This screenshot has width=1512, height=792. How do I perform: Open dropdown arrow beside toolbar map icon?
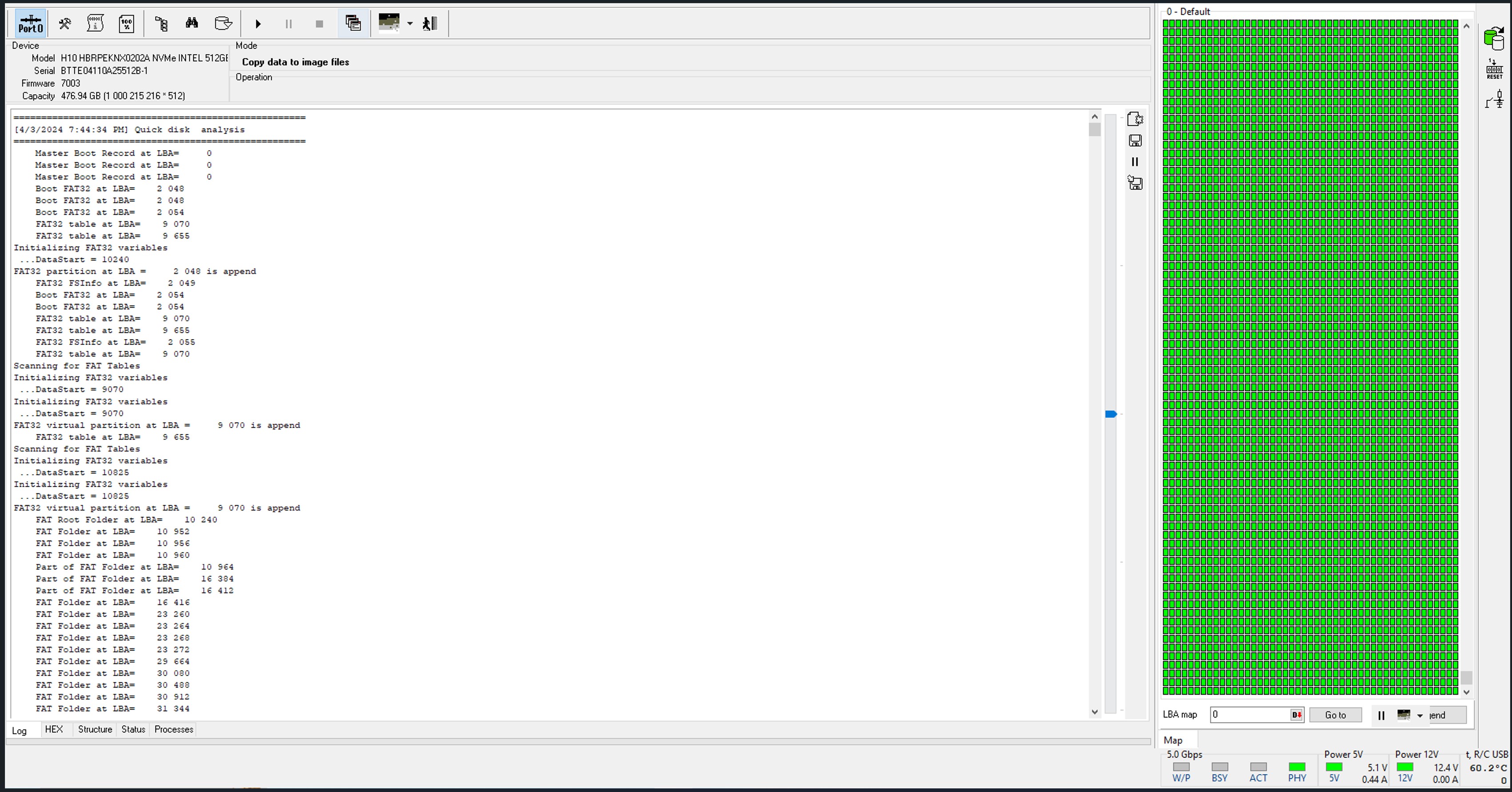pos(410,24)
